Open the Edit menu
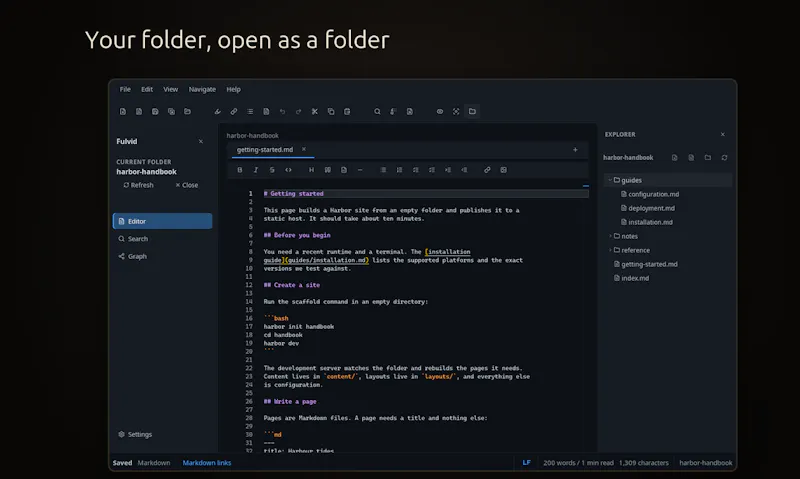The image size is (800, 479). click(147, 89)
